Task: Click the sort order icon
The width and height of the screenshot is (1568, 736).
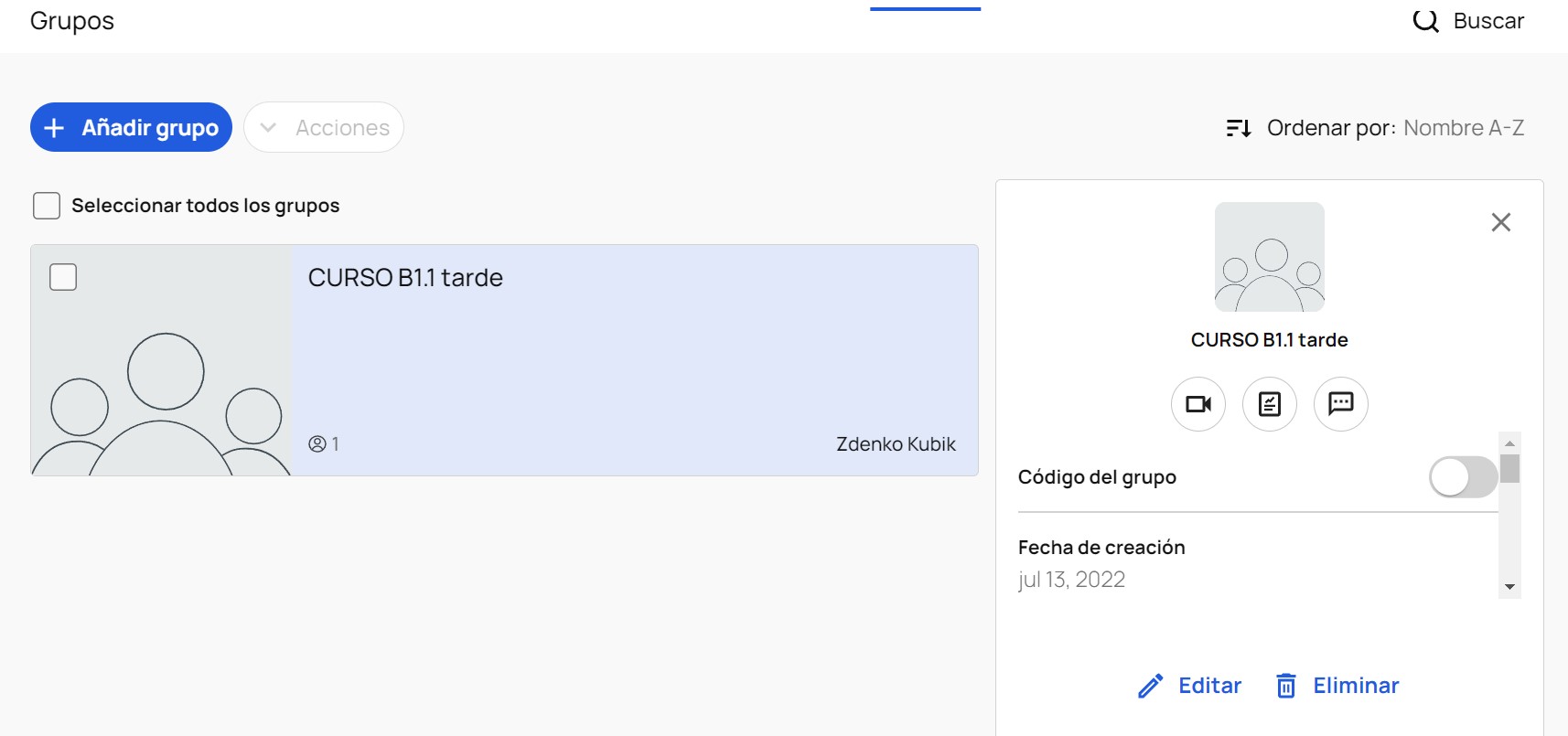Action: point(1239,128)
